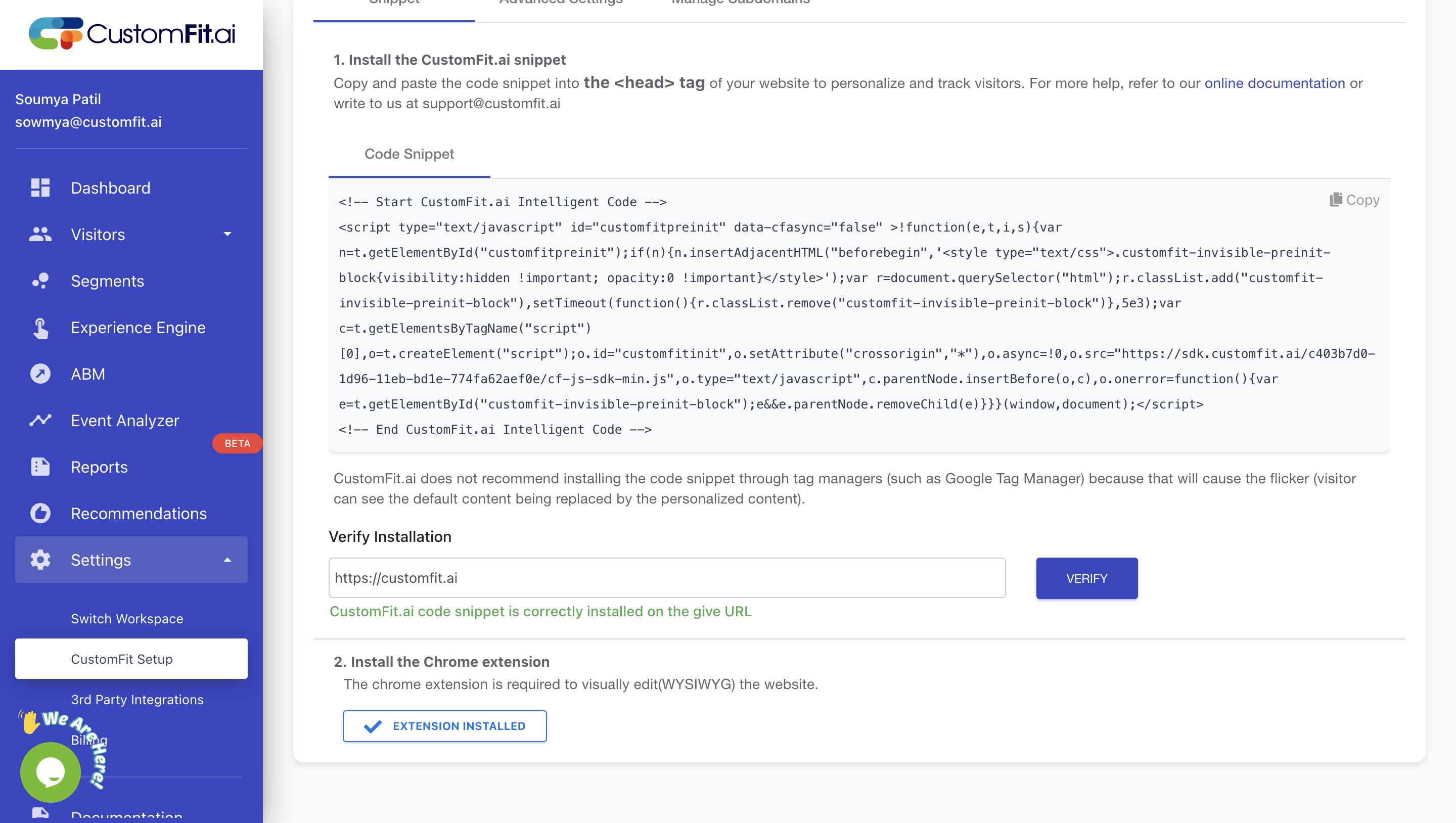Select Switch Workspace menu item
Image resolution: width=1456 pixels, height=823 pixels.
click(126, 618)
